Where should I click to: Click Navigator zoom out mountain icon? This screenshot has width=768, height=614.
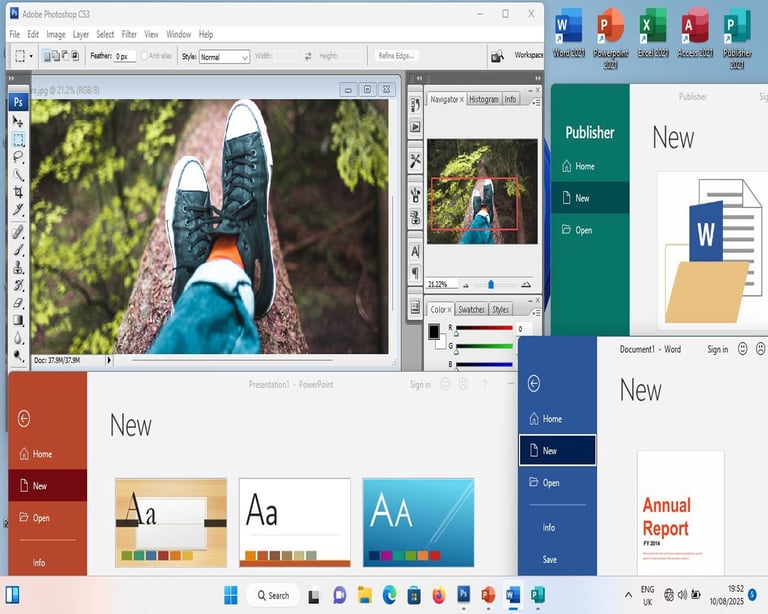coord(466,285)
